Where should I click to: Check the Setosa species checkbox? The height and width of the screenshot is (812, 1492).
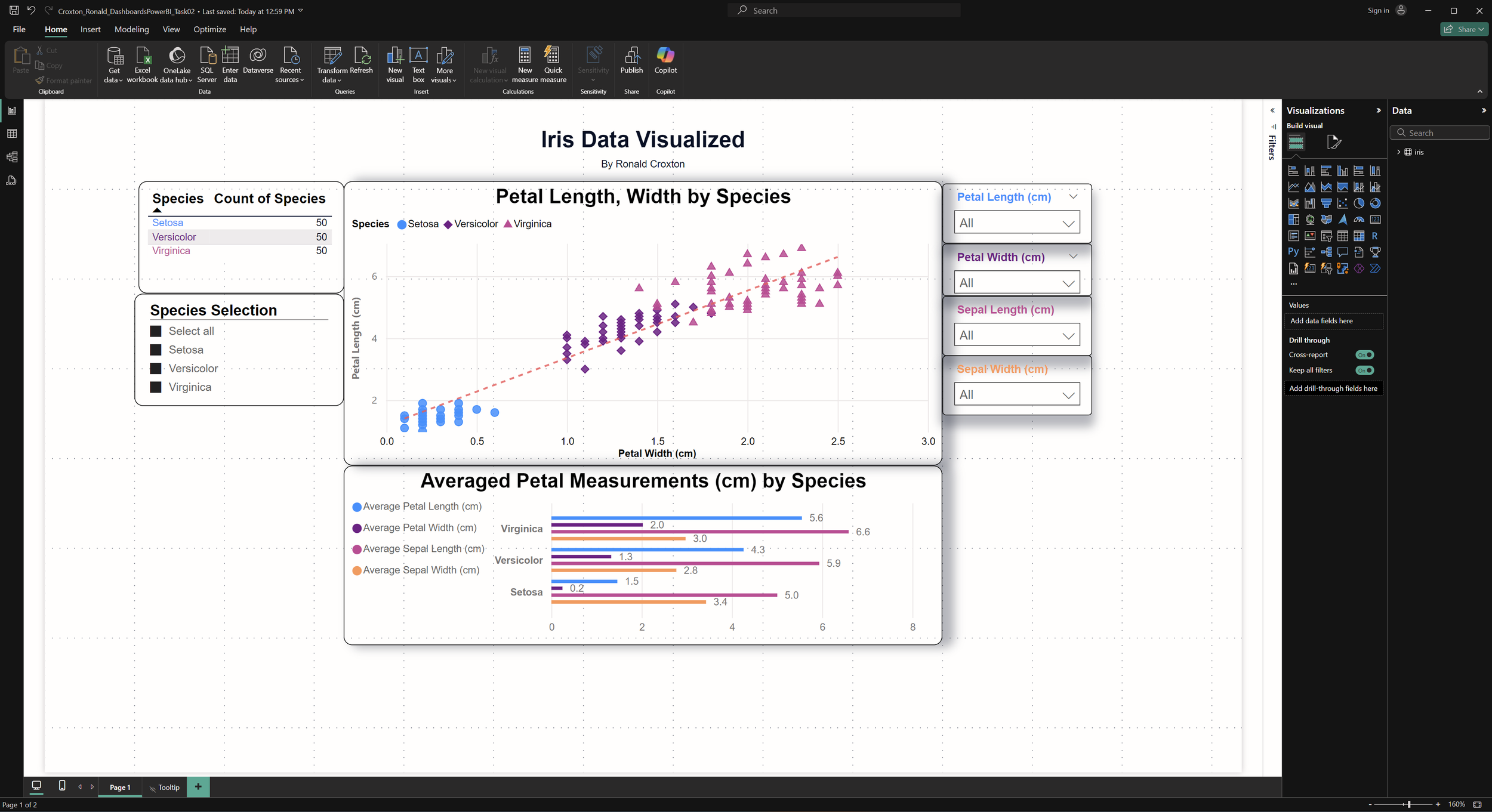156,350
